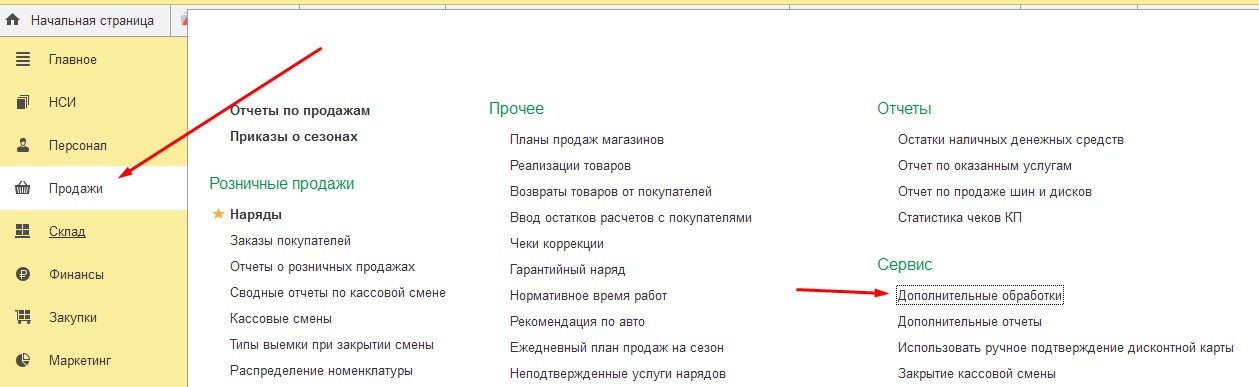Open Сводные отчеты по кассовой смене
Viewport: 1259px width, 387px height.
pos(338,292)
